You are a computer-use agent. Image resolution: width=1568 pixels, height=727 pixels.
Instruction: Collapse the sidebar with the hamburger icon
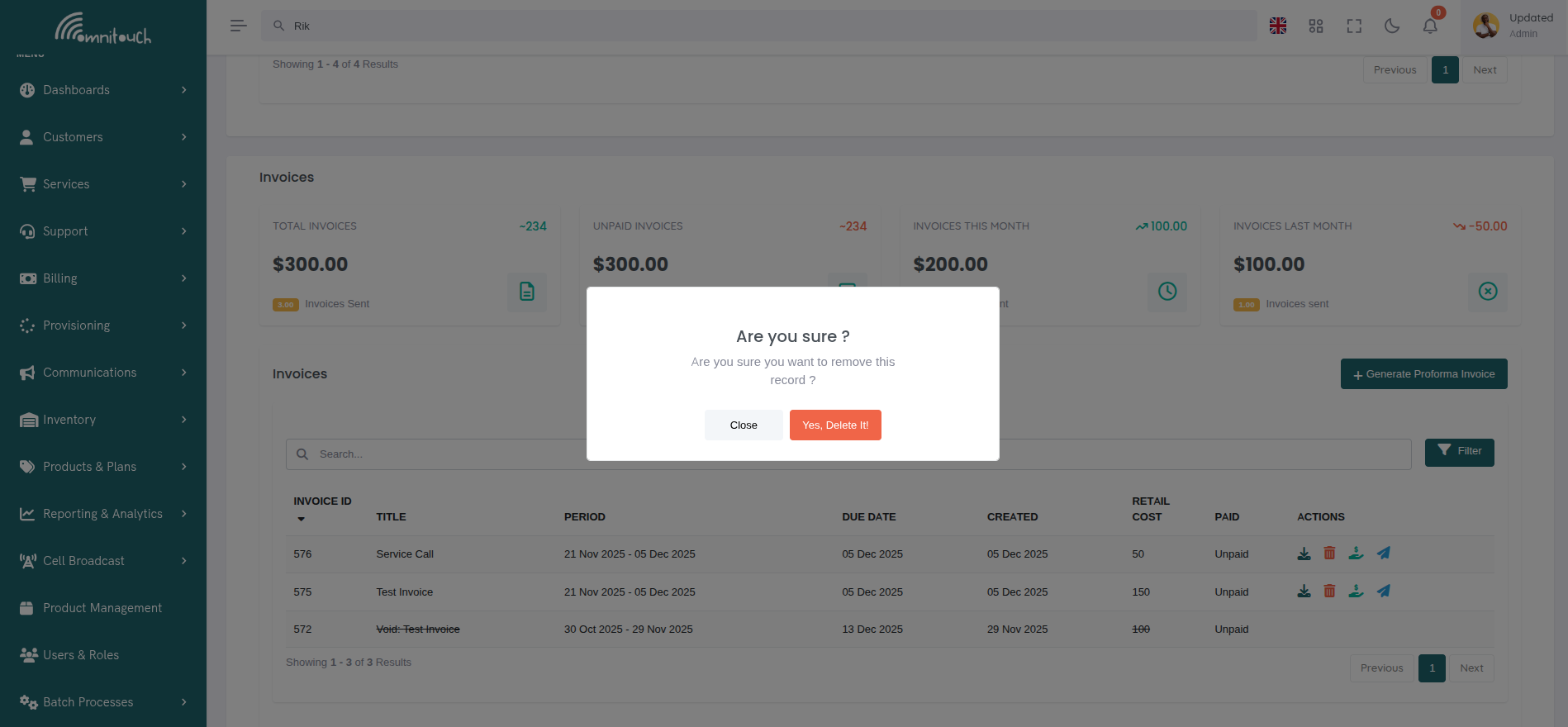(x=238, y=26)
